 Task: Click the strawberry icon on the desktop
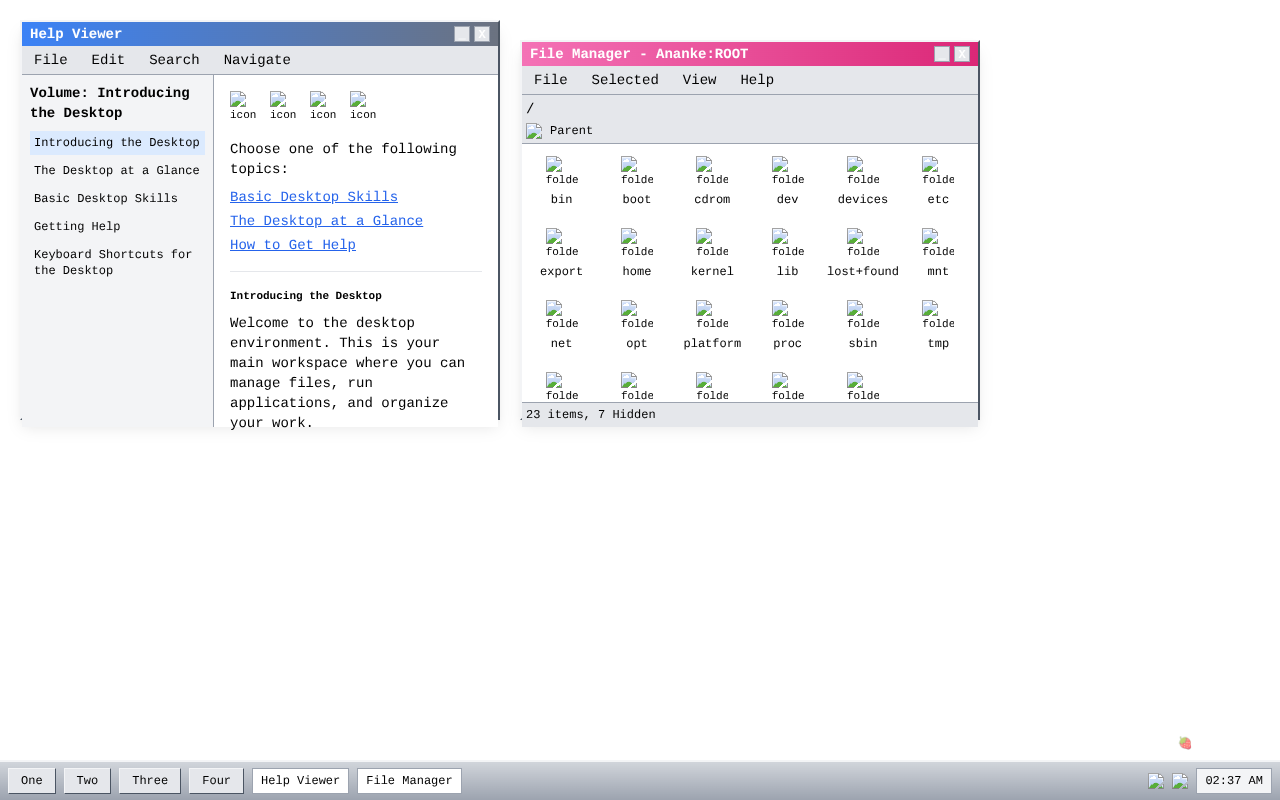[1183, 742]
